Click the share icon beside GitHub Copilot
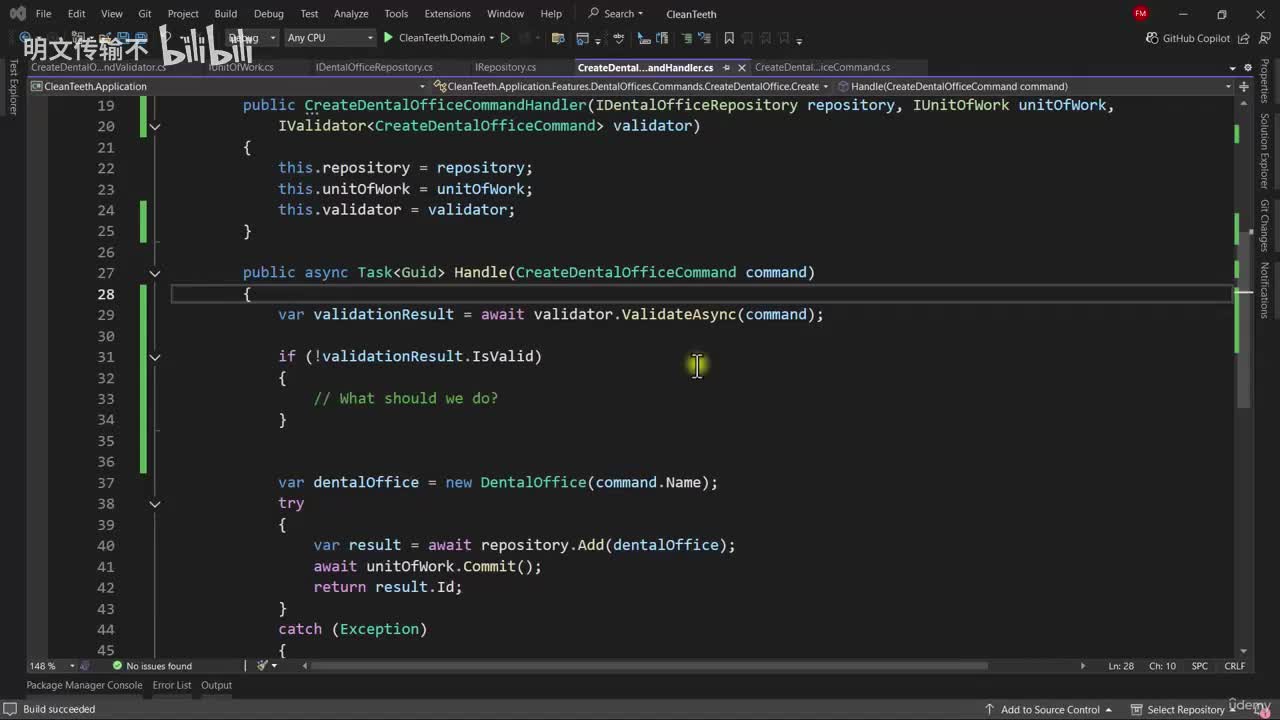1280x720 pixels. pyautogui.click(x=1245, y=38)
